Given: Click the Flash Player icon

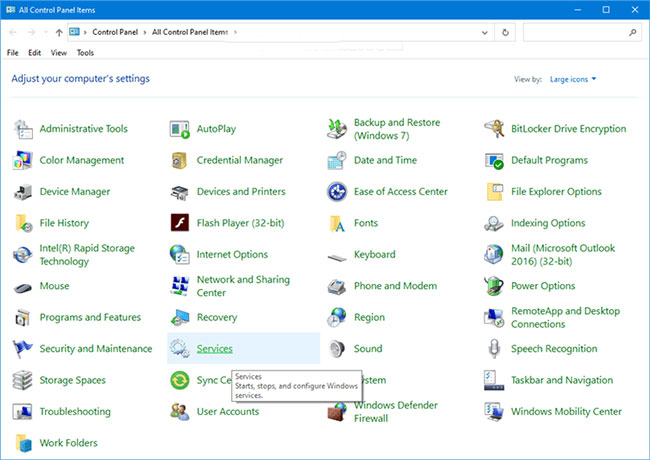Looking at the screenshot, I should (x=180, y=223).
